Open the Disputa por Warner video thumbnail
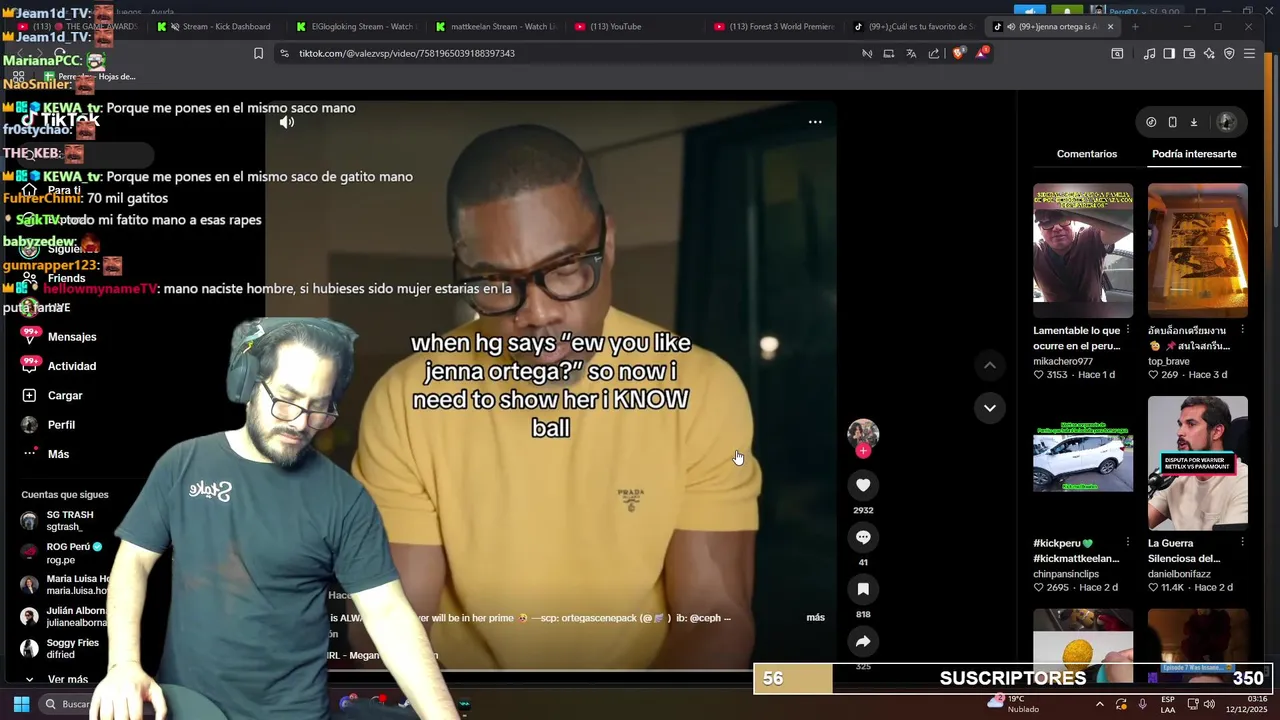Image resolution: width=1280 pixels, height=720 pixels. (x=1197, y=463)
